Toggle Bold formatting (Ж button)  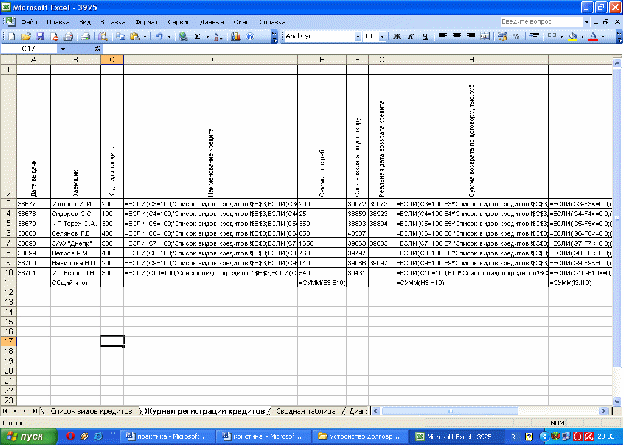point(397,36)
